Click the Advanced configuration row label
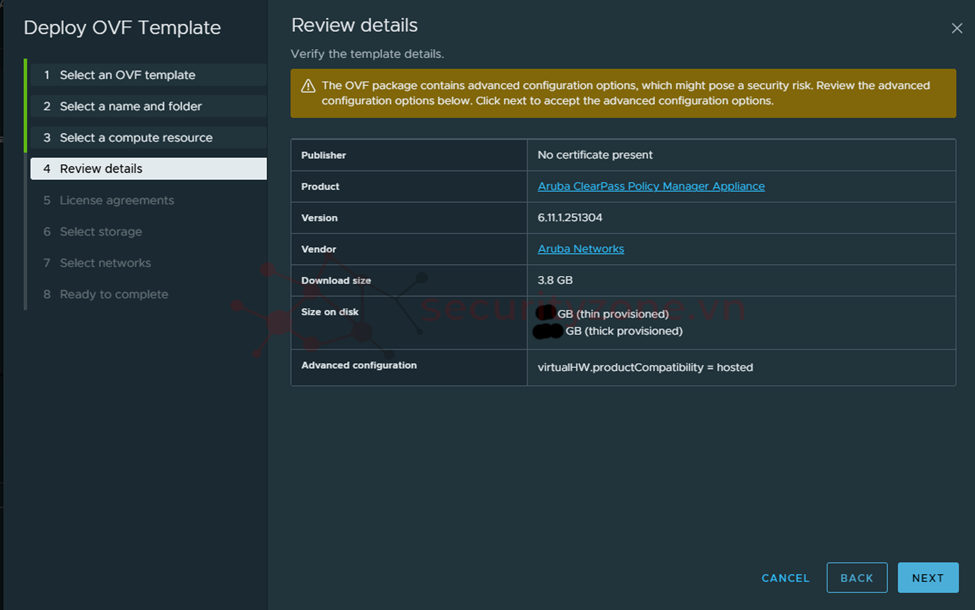The width and height of the screenshot is (975, 610). 359,365
